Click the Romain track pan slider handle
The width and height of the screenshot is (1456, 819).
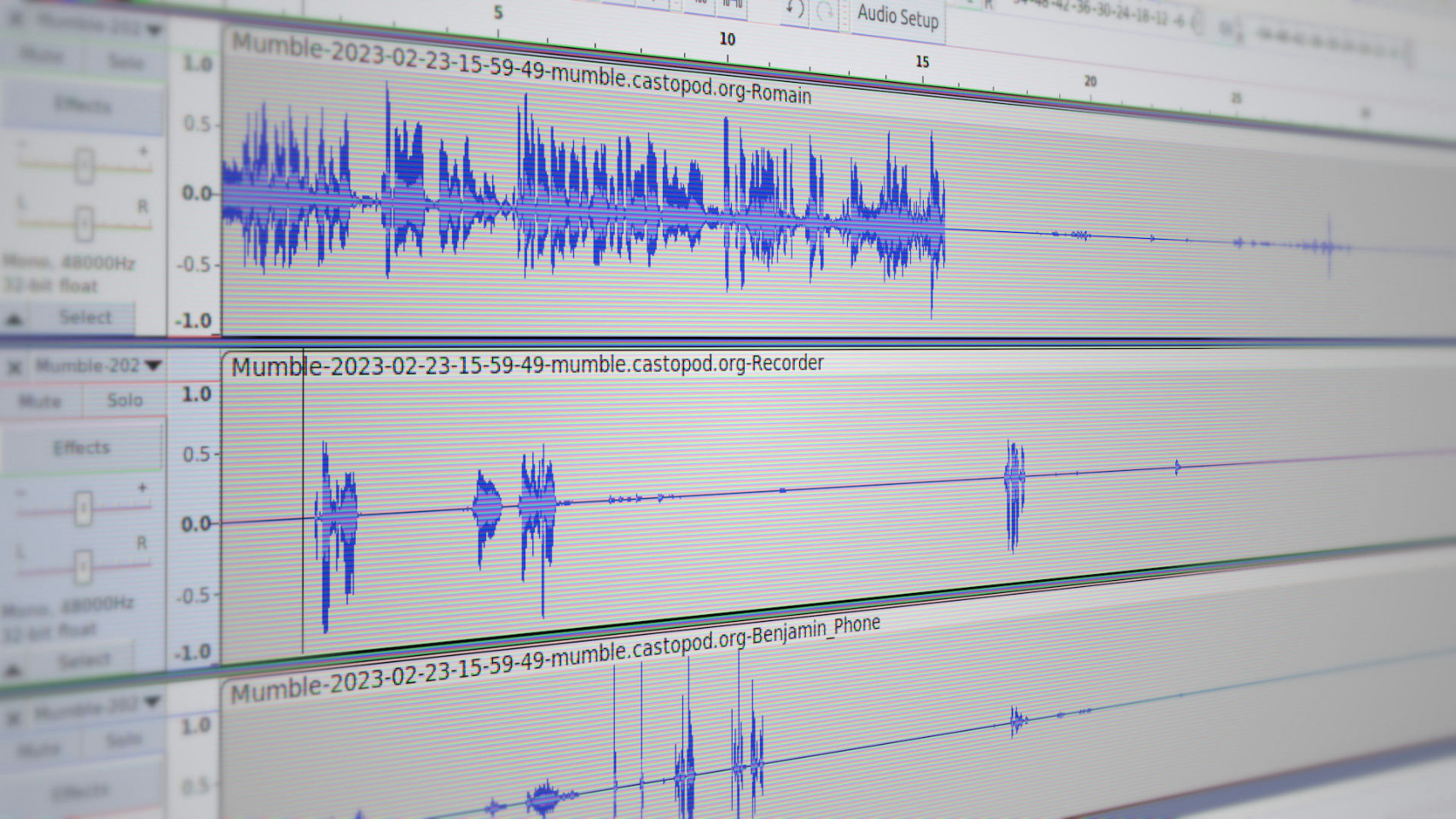click(x=84, y=224)
